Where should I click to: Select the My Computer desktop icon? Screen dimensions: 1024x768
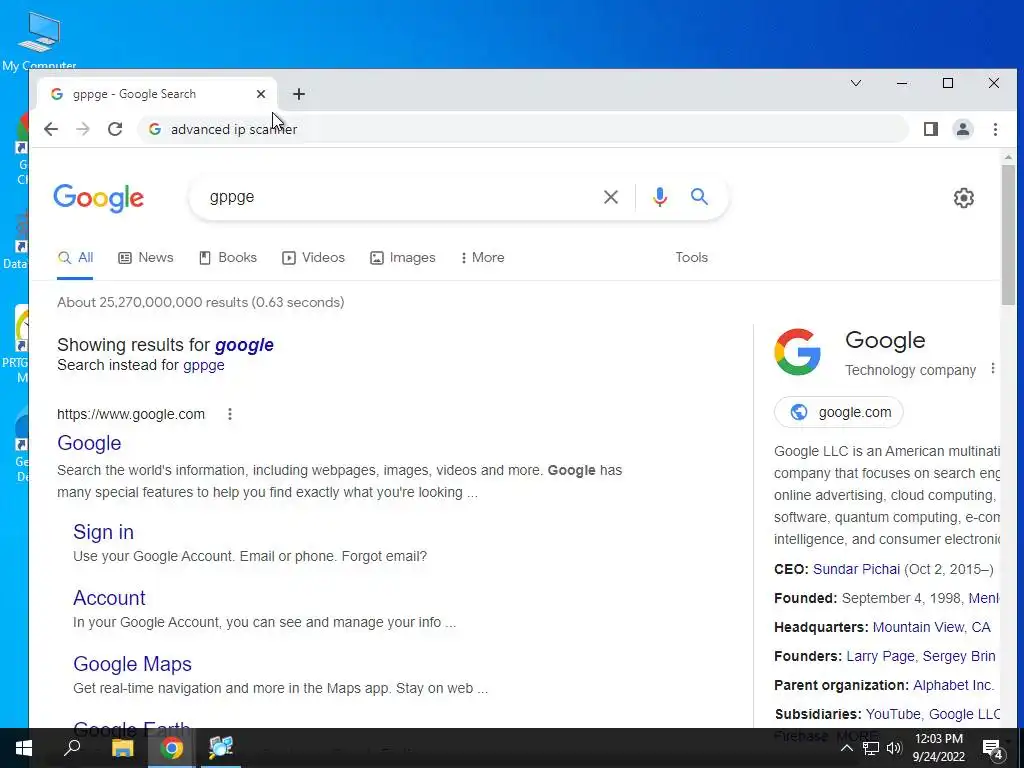[x=39, y=40]
